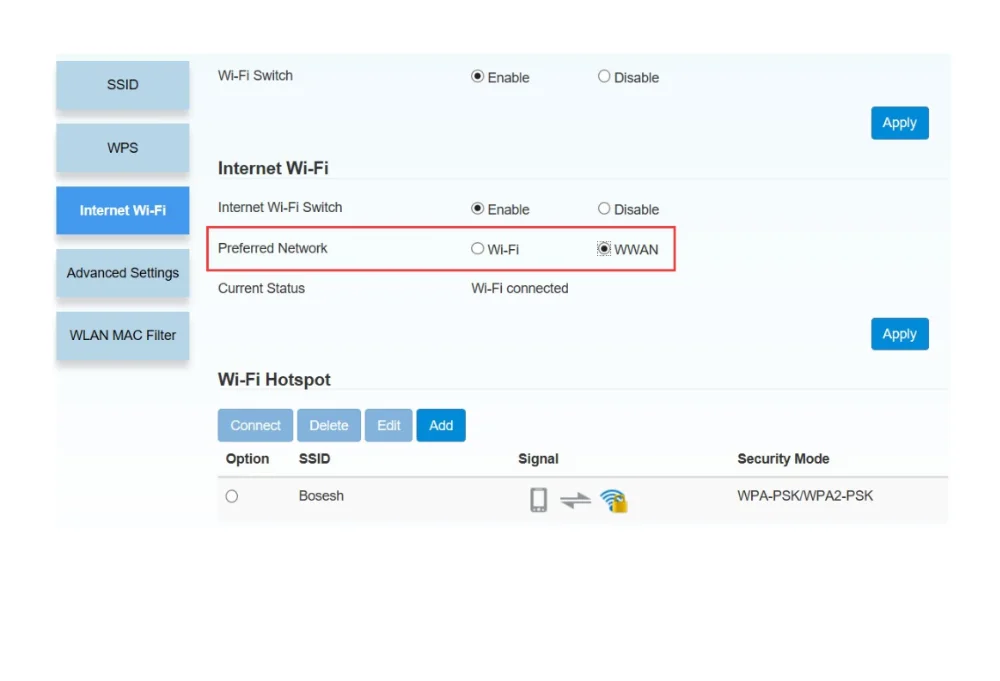This screenshot has width=1000, height=681.
Task: Open the WPS settings tab
Action: [122, 148]
